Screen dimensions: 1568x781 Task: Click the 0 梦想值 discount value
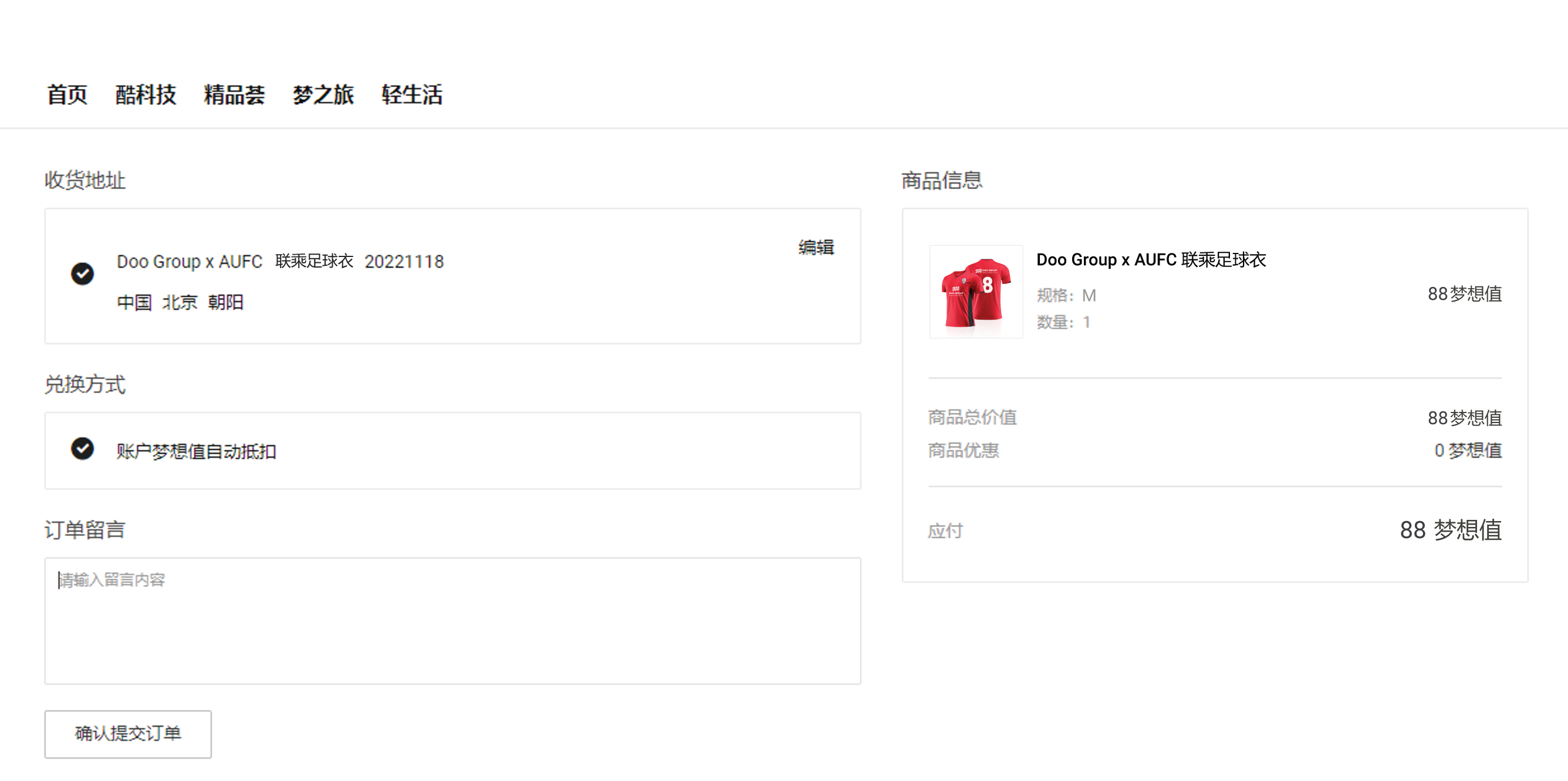1468,451
